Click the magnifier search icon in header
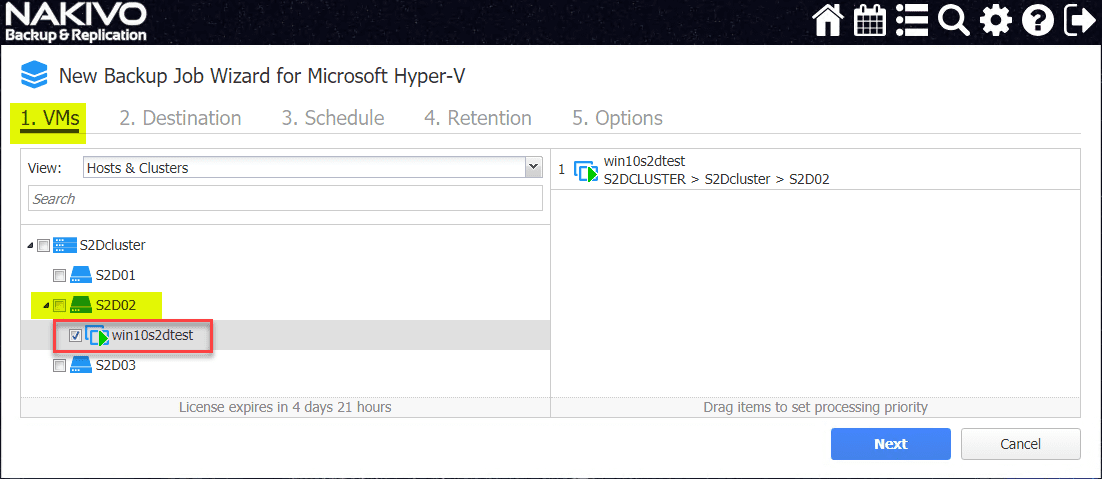 tap(954, 21)
